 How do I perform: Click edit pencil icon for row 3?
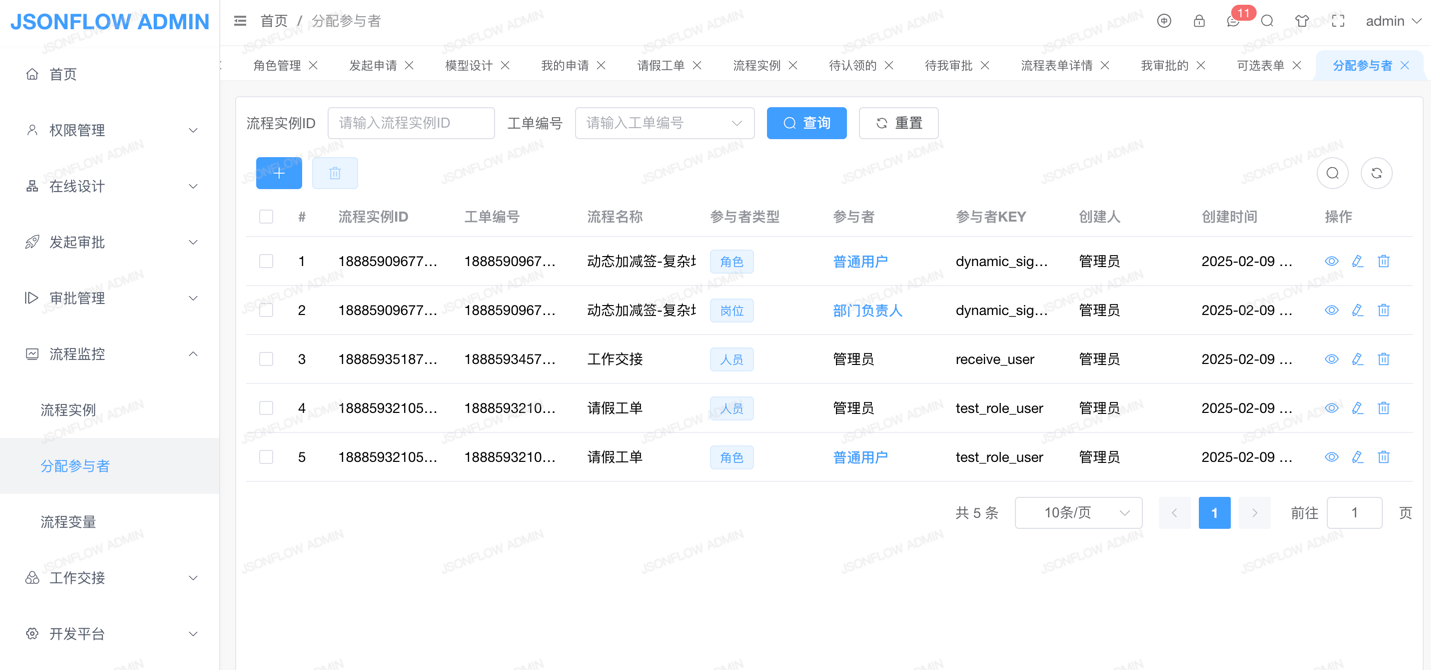pyautogui.click(x=1357, y=359)
